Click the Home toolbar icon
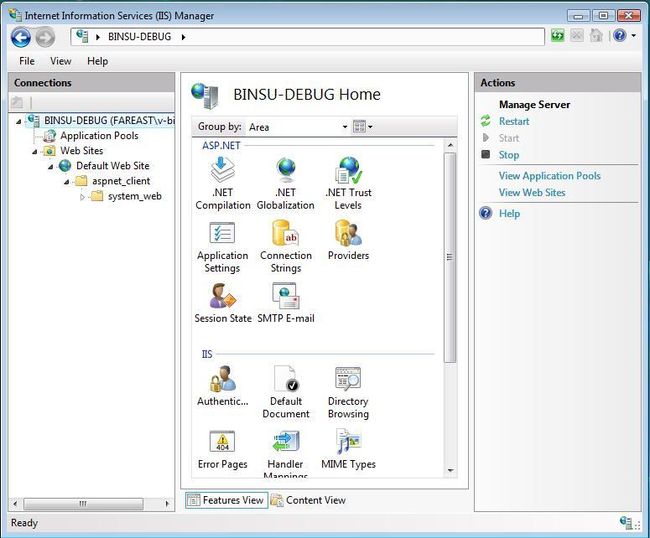This screenshot has width=650, height=538. tap(596, 36)
